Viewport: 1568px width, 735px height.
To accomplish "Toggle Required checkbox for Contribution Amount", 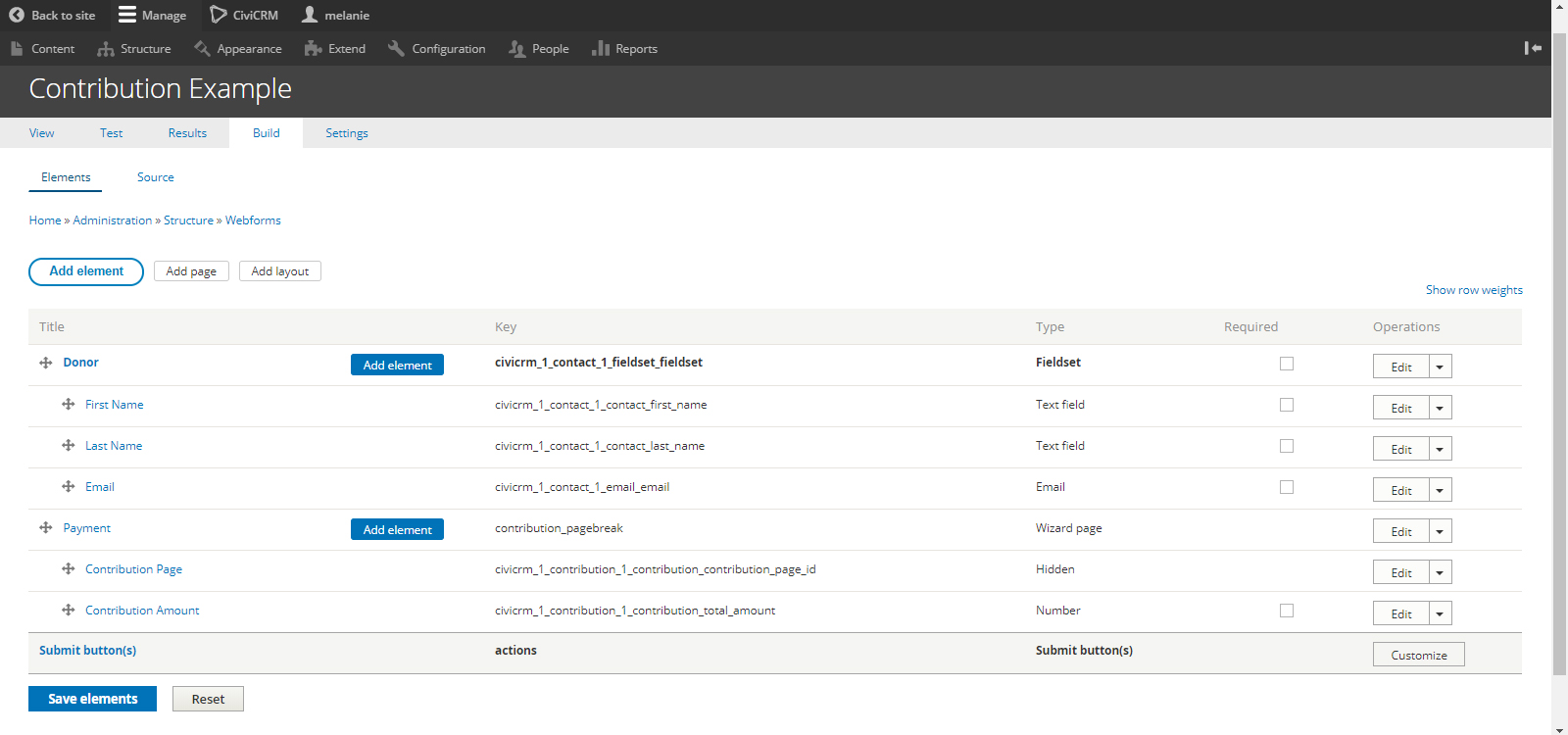I will (x=1287, y=611).
